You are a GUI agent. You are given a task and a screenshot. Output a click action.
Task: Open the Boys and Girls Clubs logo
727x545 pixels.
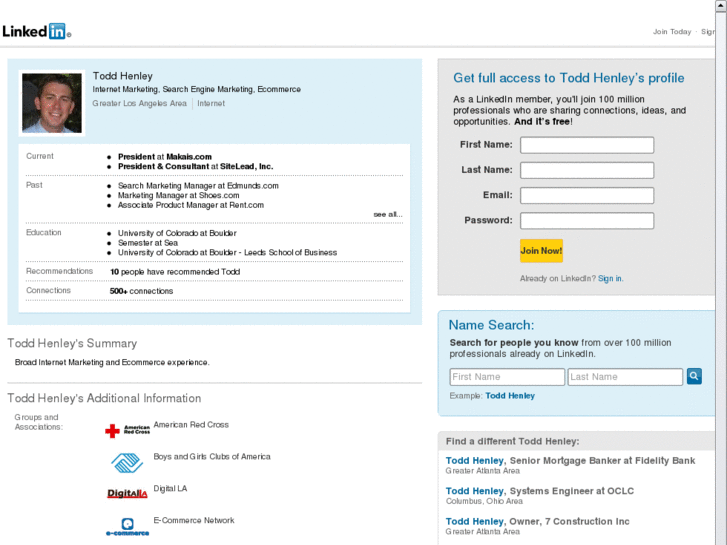[x=127, y=463]
